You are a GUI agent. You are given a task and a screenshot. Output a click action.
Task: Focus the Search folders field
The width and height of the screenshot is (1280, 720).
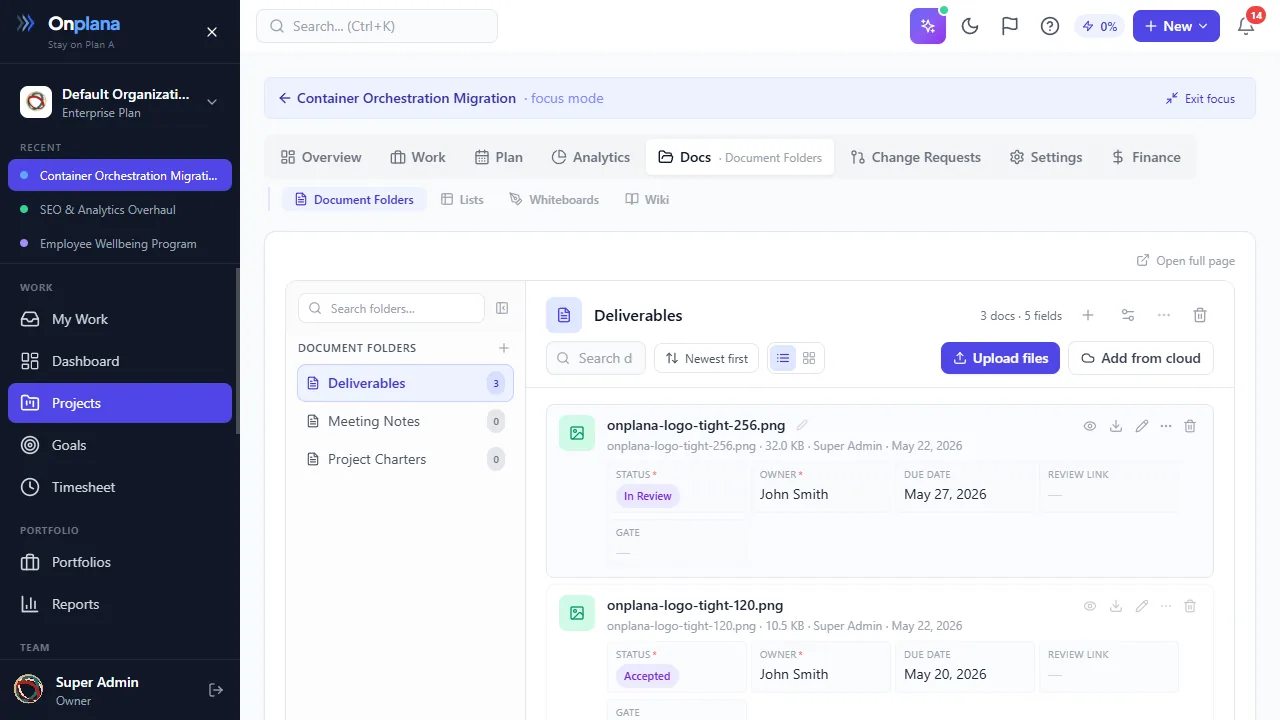pos(391,308)
